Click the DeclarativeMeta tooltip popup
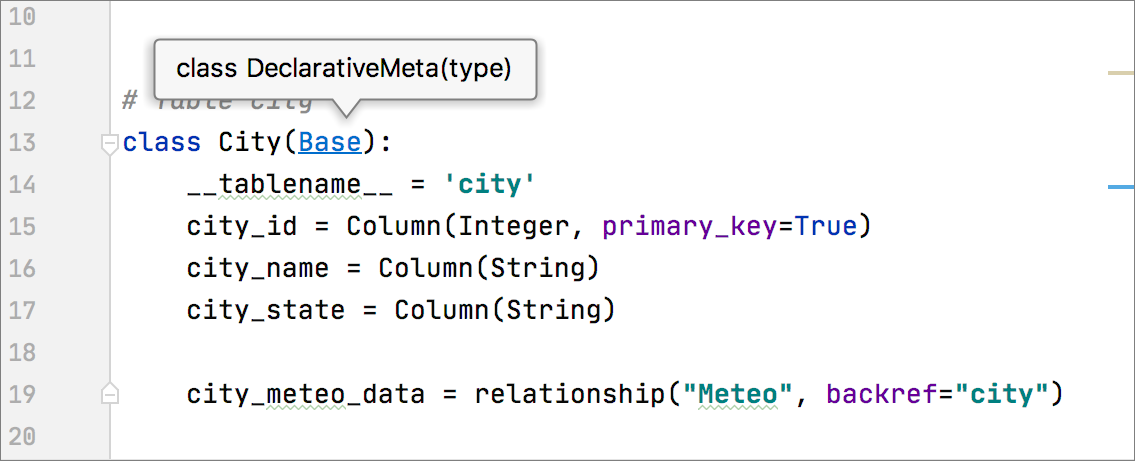This screenshot has width=1135, height=461. point(344,69)
